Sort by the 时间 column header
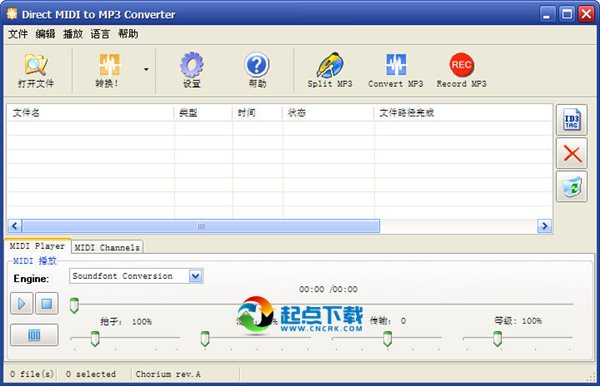This screenshot has height=386, width=600. tap(258, 113)
